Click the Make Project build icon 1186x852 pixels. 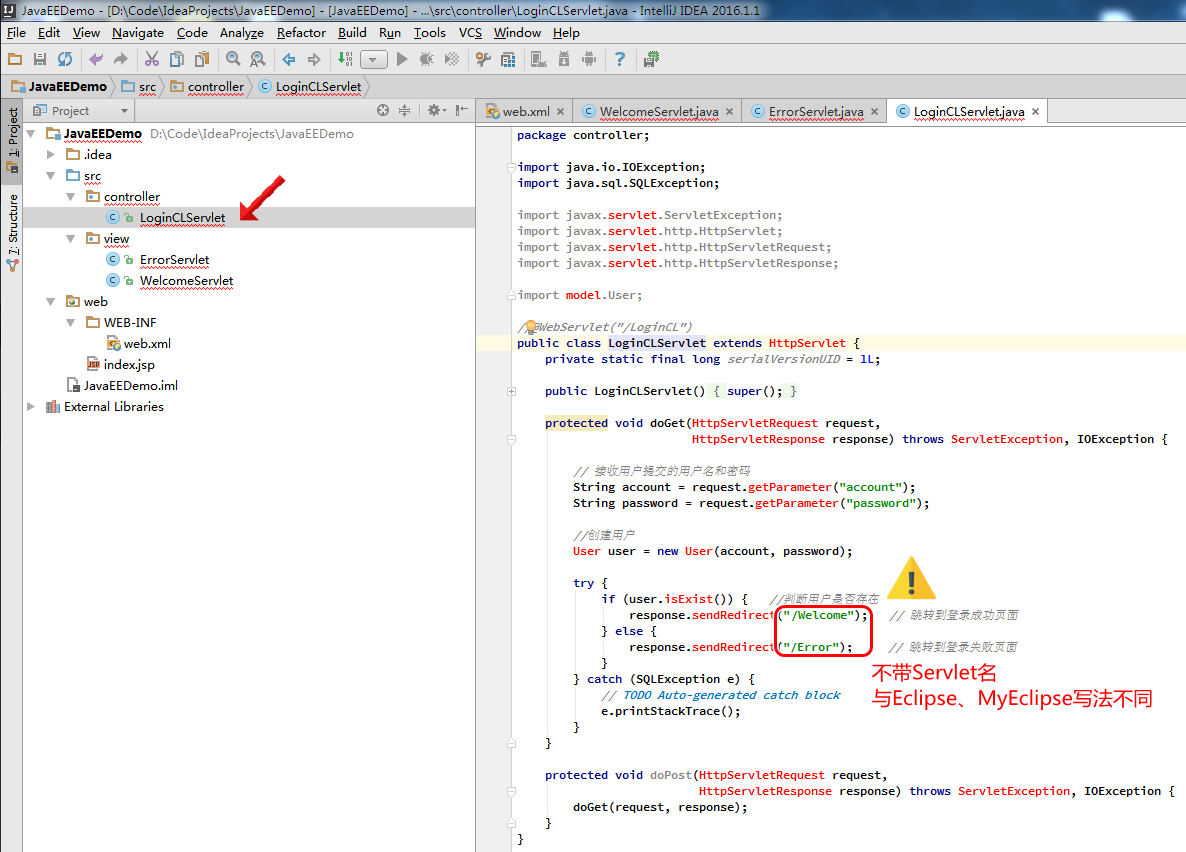pos(345,59)
